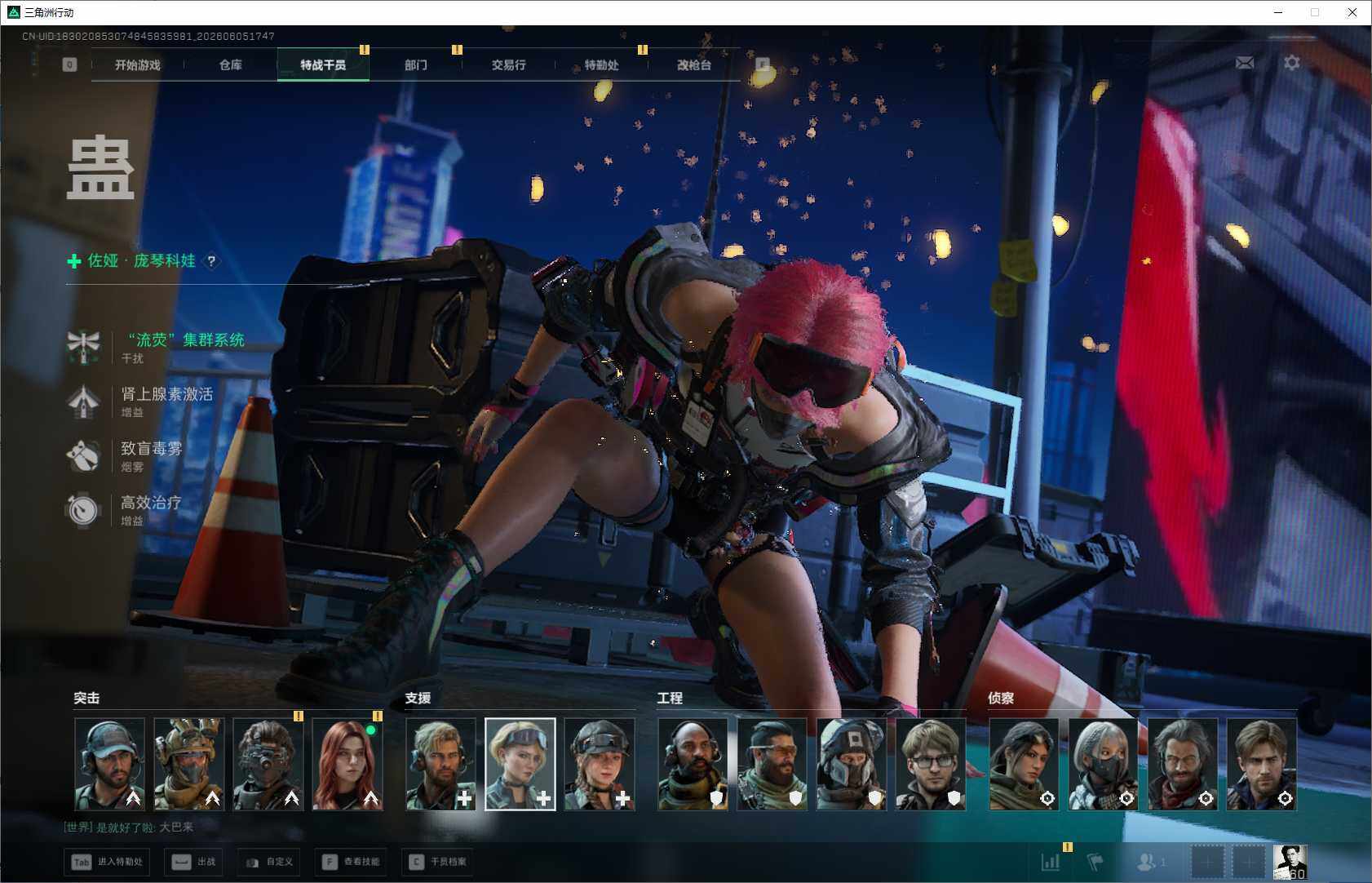Click the first empty squad plus slot
This screenshot has width=1372, height=883.
click(1208, 862)
